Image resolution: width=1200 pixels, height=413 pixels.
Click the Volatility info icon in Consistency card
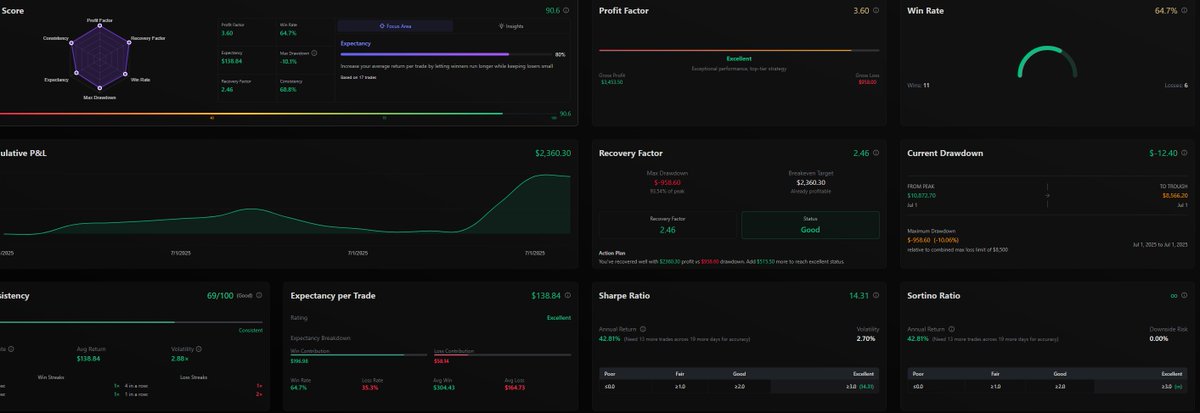[199, 349]
